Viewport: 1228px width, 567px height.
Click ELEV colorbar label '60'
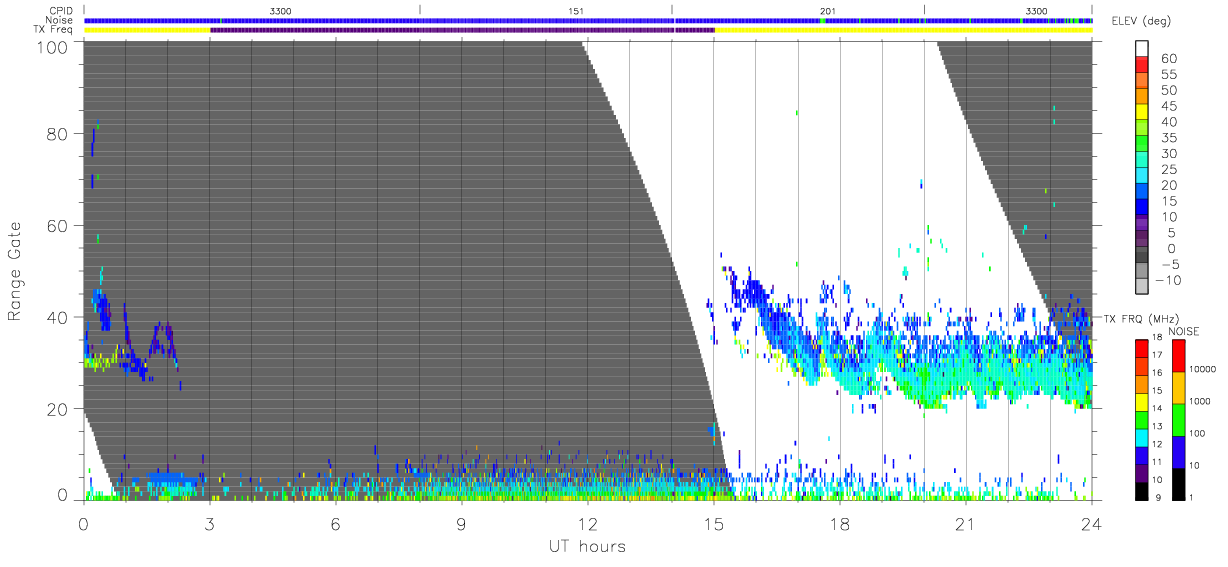[1171, 58]
